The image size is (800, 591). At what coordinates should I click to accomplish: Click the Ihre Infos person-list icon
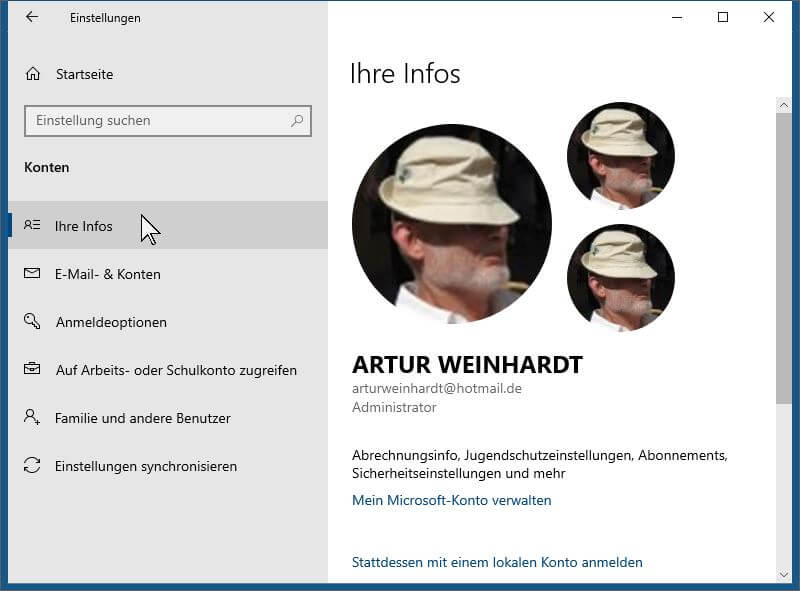pyautogui.click(x=32, y=225)
